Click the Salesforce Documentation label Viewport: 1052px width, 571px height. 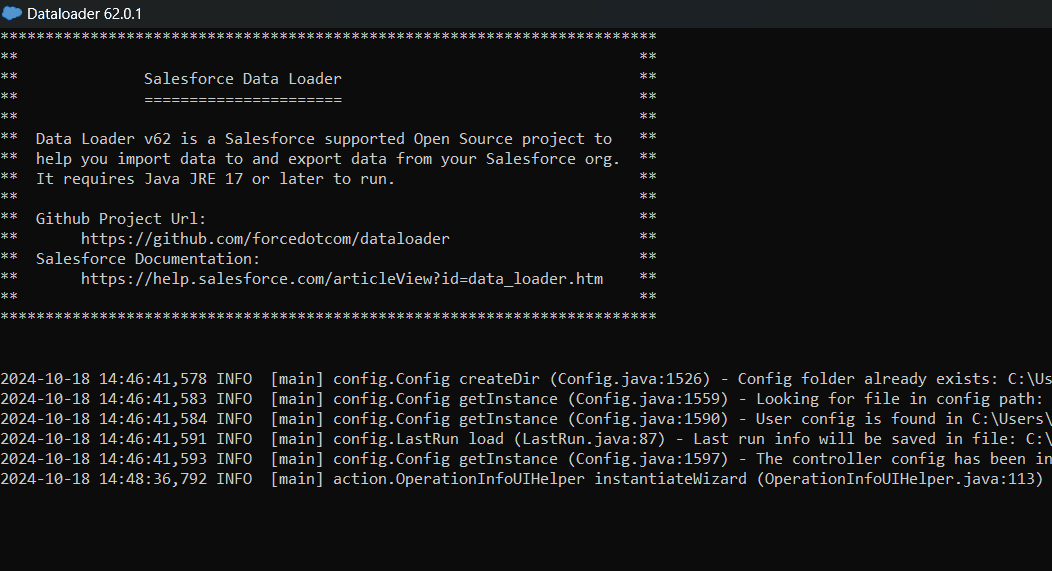(148, 258)
